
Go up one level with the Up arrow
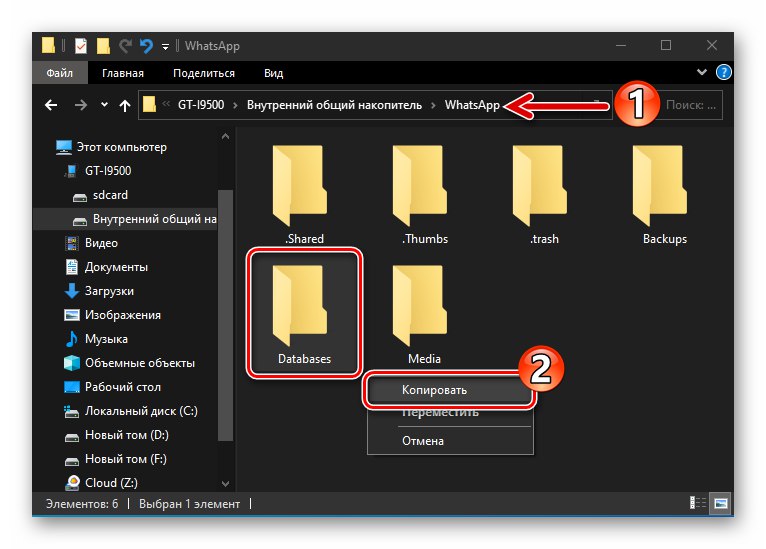click(125, 106)
